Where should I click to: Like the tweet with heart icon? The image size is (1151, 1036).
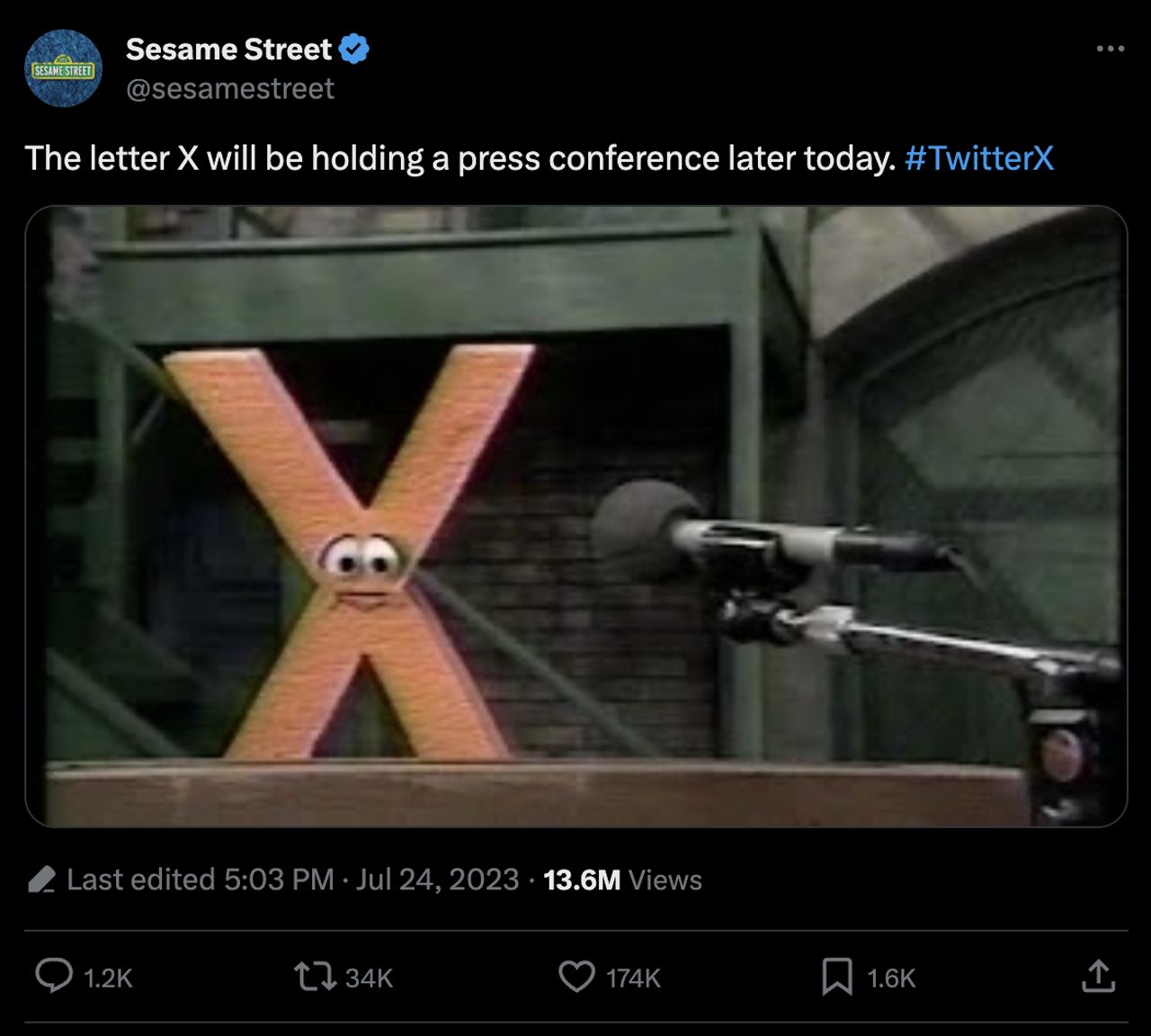[x=576, y=977]
